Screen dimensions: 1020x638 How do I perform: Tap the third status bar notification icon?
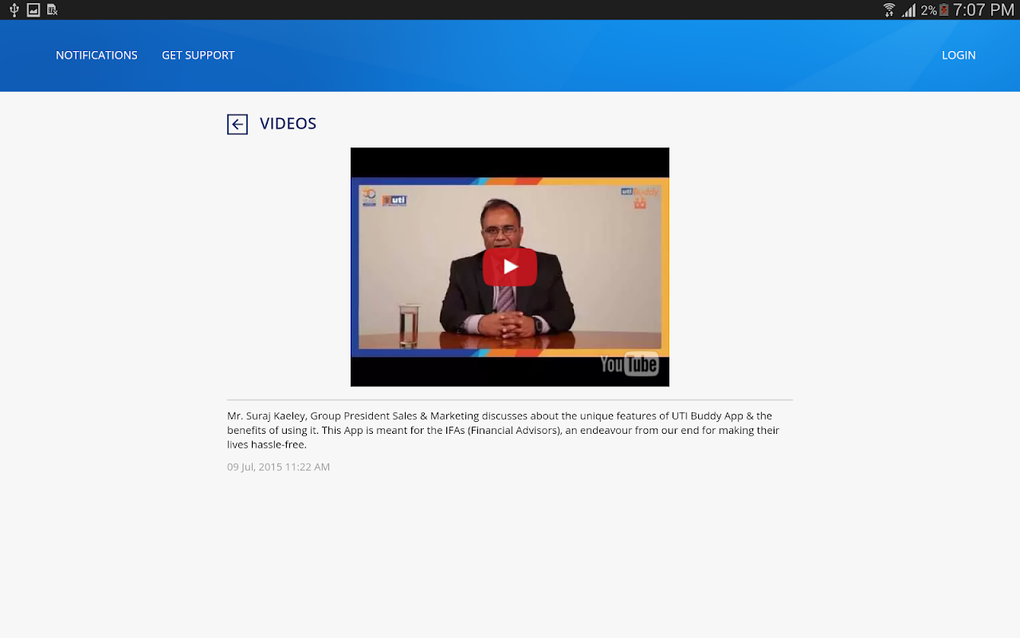pos(52,10)
